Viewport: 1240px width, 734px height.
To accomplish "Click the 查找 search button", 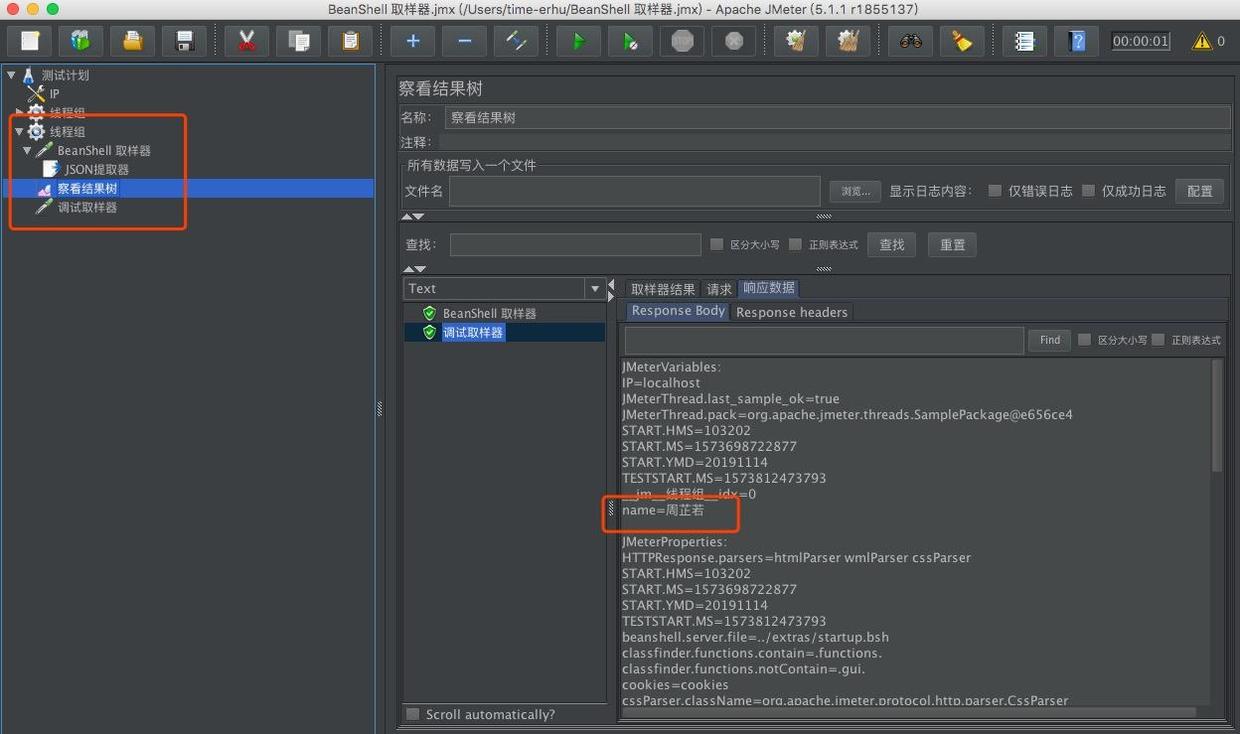I will point(891,245).
